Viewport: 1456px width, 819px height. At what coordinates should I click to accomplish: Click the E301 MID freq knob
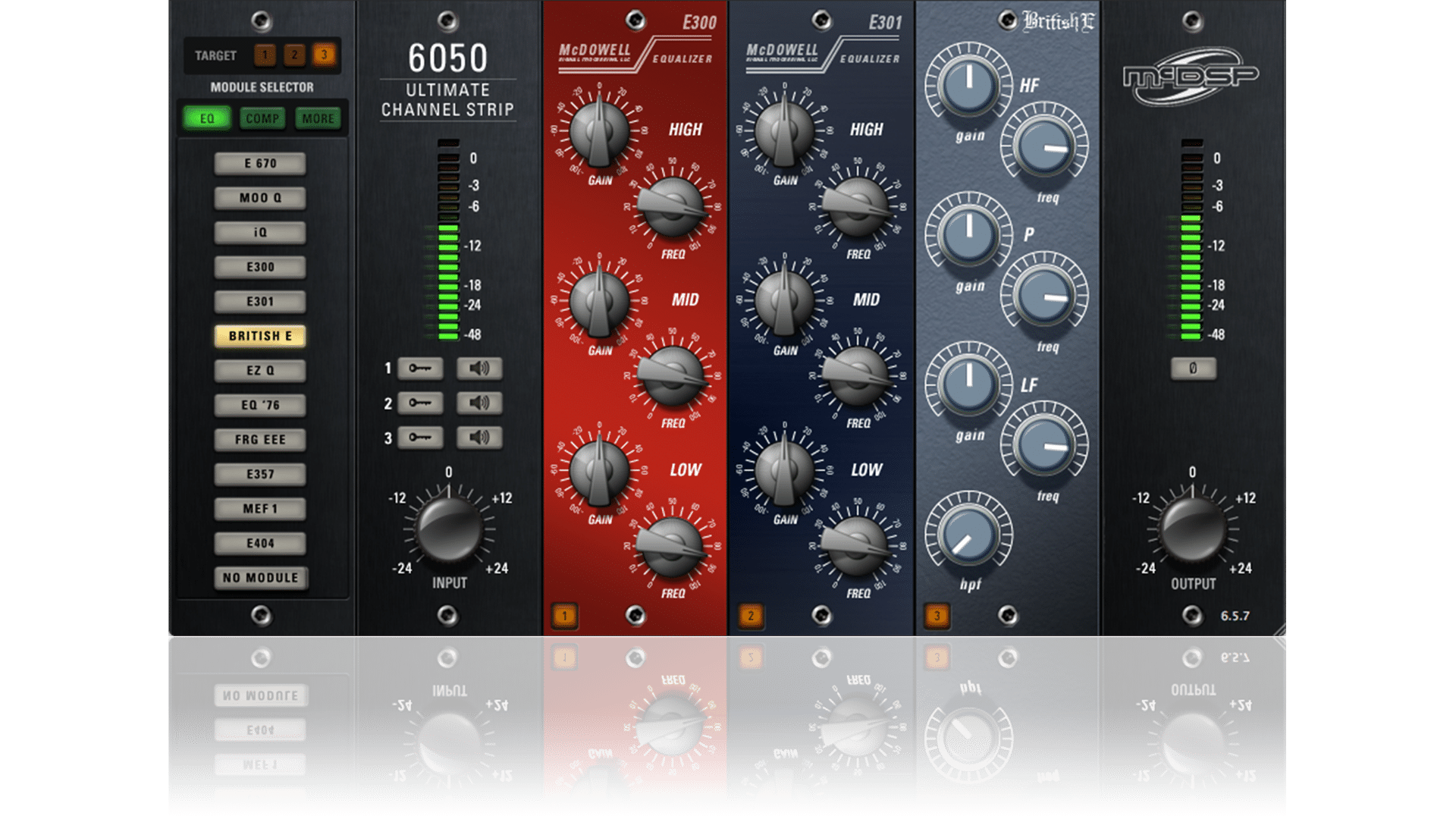coord(857,376)
